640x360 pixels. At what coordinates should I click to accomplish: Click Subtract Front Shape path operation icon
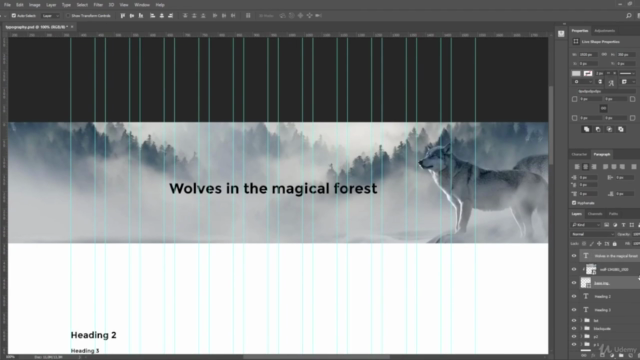pyautogui.click(x=598, y=129)
